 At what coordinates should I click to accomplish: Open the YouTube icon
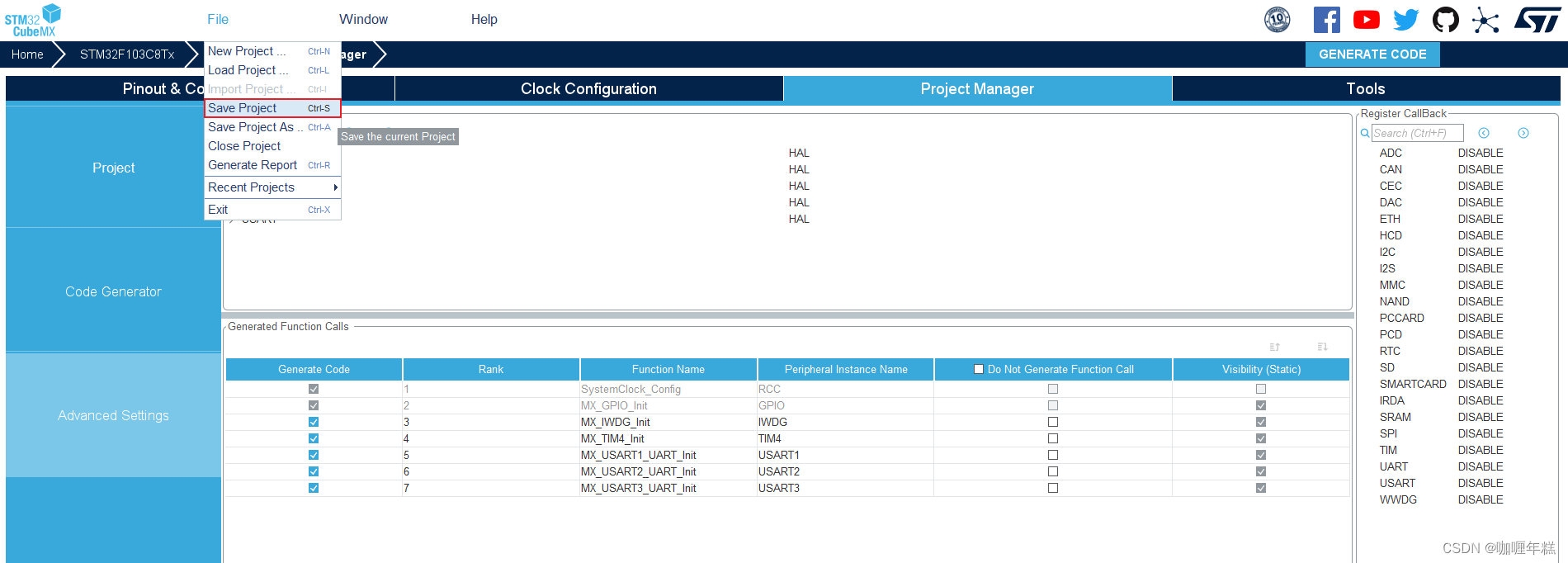(x=1367, y=19)
